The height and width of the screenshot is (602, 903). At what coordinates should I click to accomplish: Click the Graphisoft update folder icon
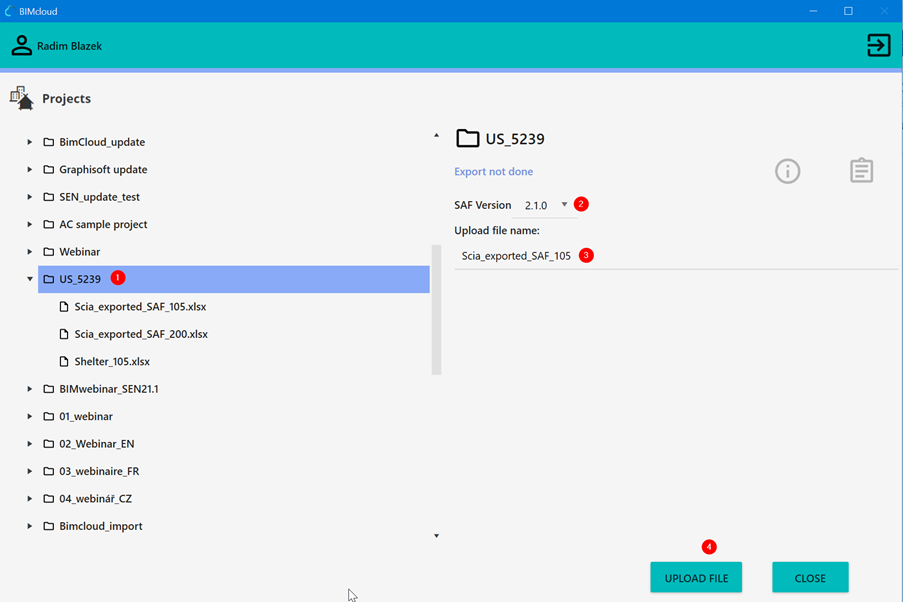point(49,169)
